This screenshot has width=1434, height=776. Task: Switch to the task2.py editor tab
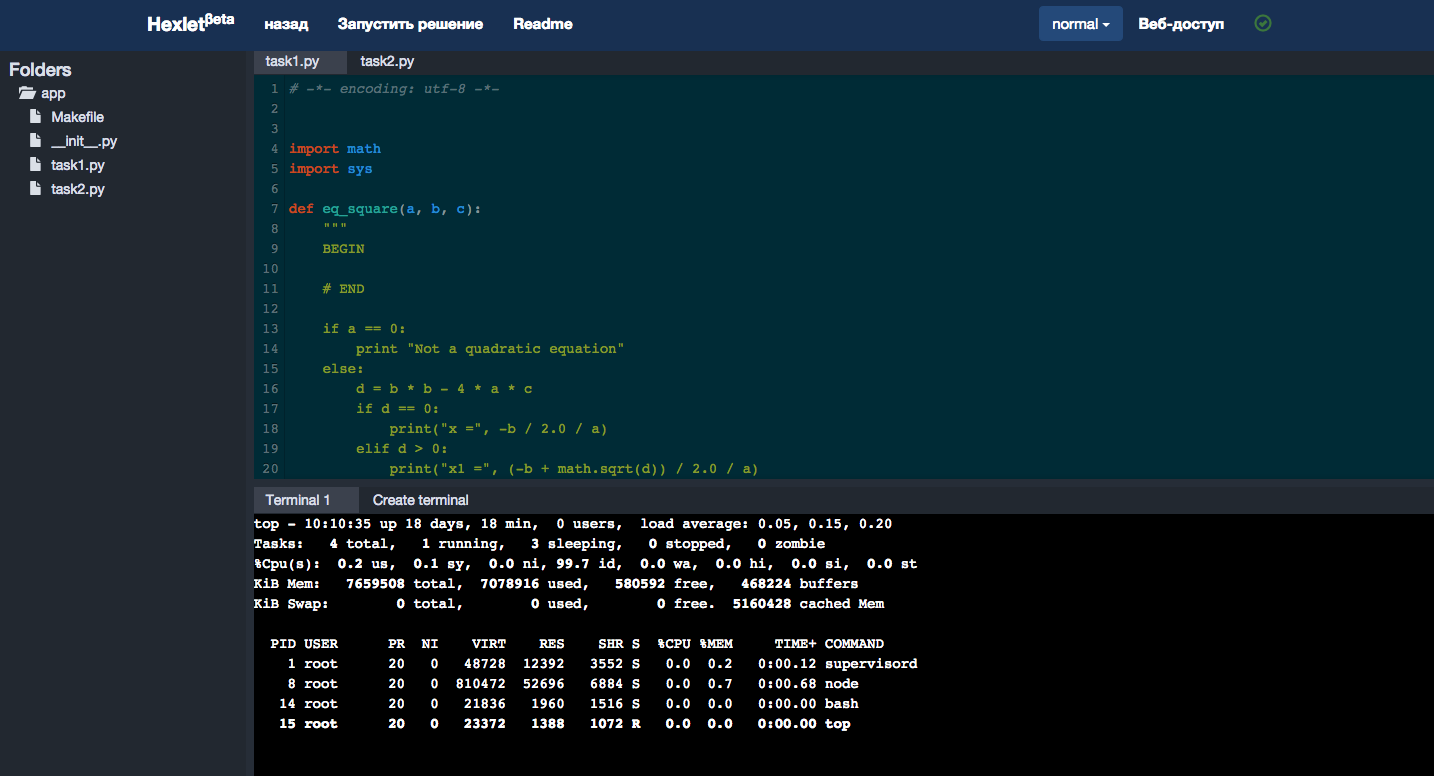tap(387, 61)
